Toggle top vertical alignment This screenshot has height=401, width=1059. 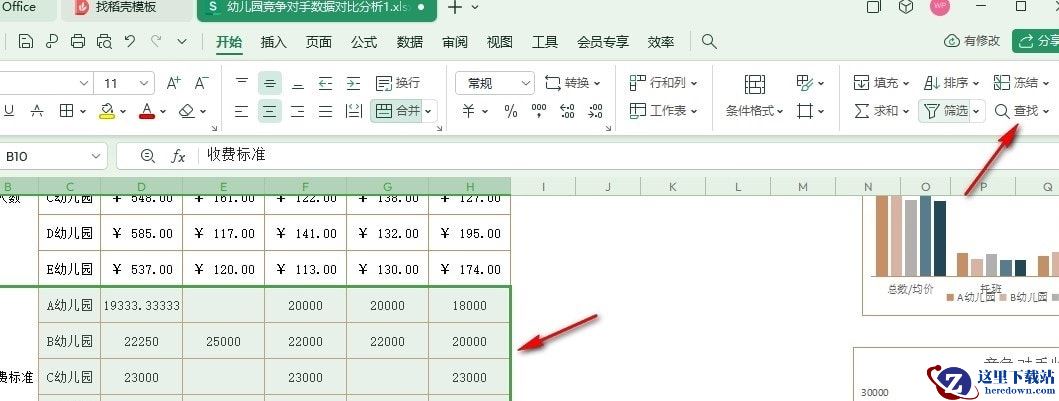pyautogui.click(x=242, y=83)
